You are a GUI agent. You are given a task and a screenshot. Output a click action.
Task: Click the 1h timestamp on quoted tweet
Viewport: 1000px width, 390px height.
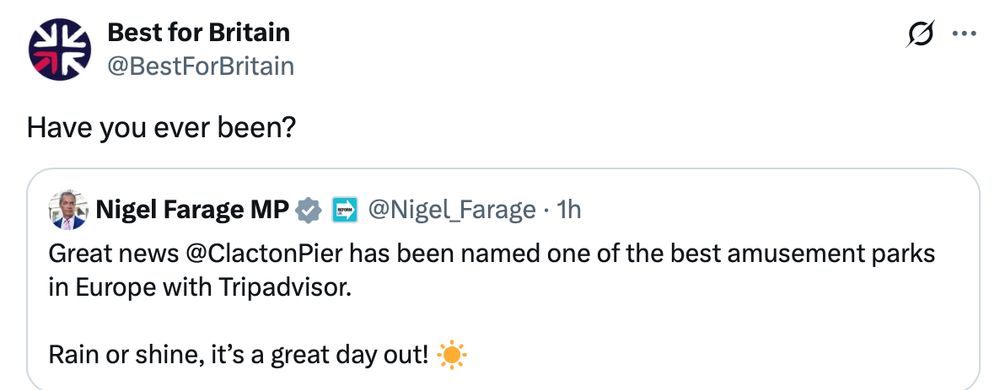pyautogui.click(x=569, y=209)
